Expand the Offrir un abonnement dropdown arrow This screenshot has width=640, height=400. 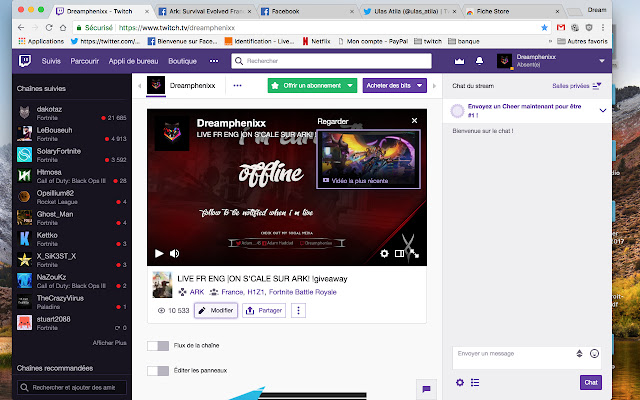point(350,85)
